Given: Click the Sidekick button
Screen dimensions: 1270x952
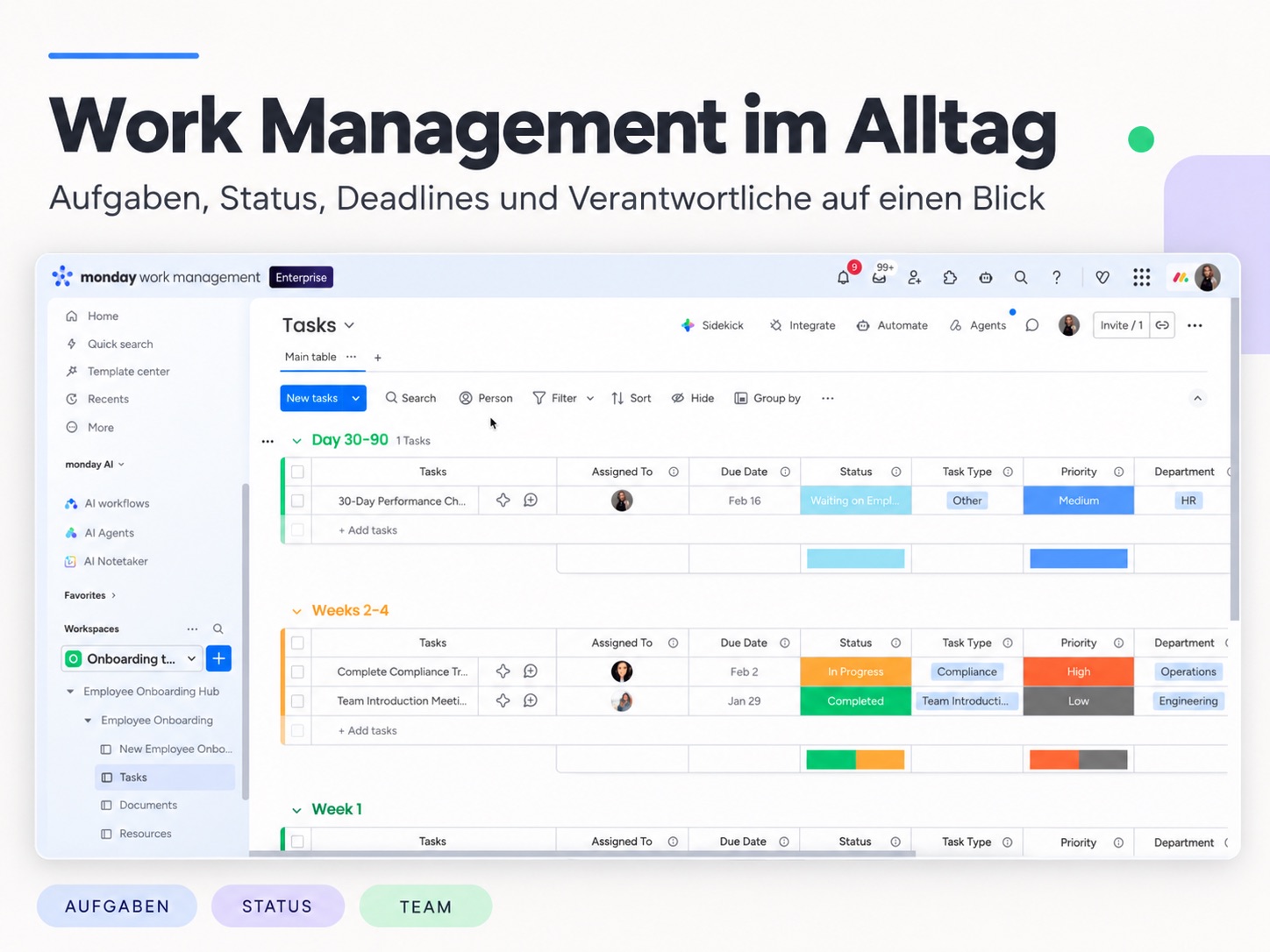Looking at the screenshot, I should (712, 325).
